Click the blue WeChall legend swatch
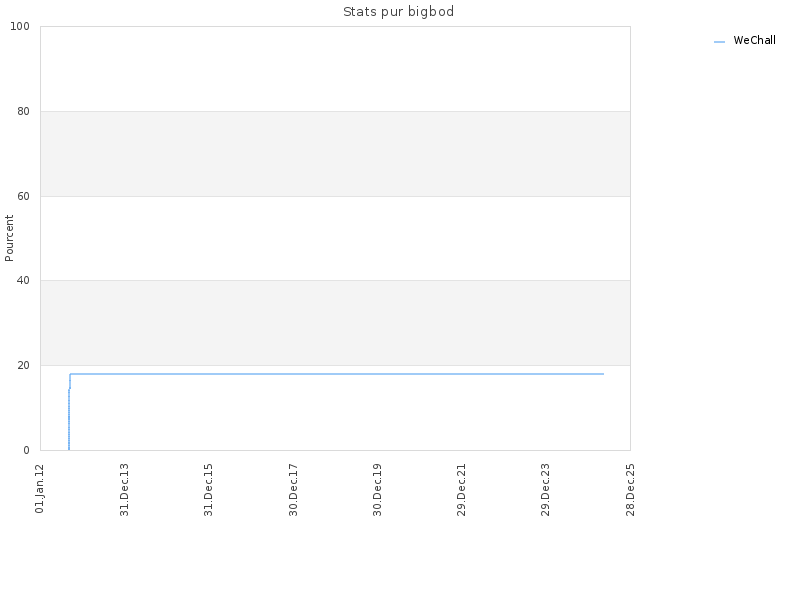 pyautogui.click(x=719, y=42)
